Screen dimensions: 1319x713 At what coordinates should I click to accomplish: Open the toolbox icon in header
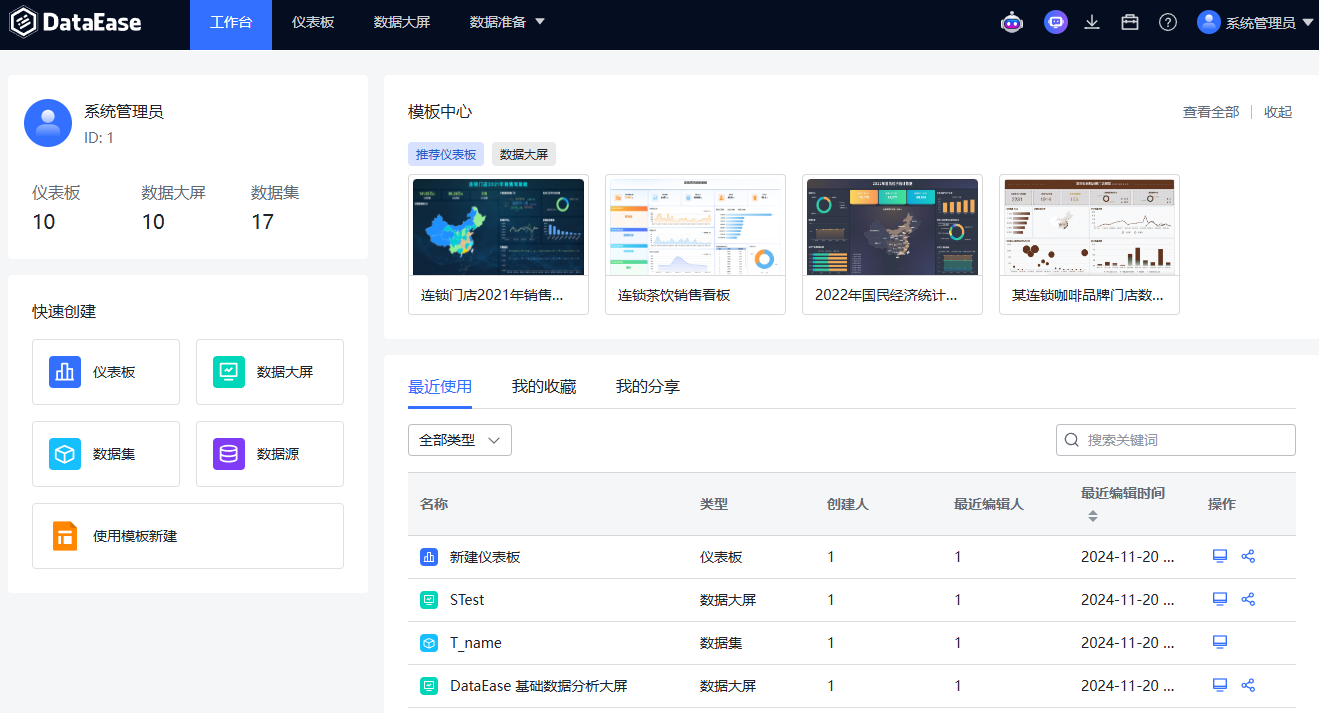click(1130, 22)
